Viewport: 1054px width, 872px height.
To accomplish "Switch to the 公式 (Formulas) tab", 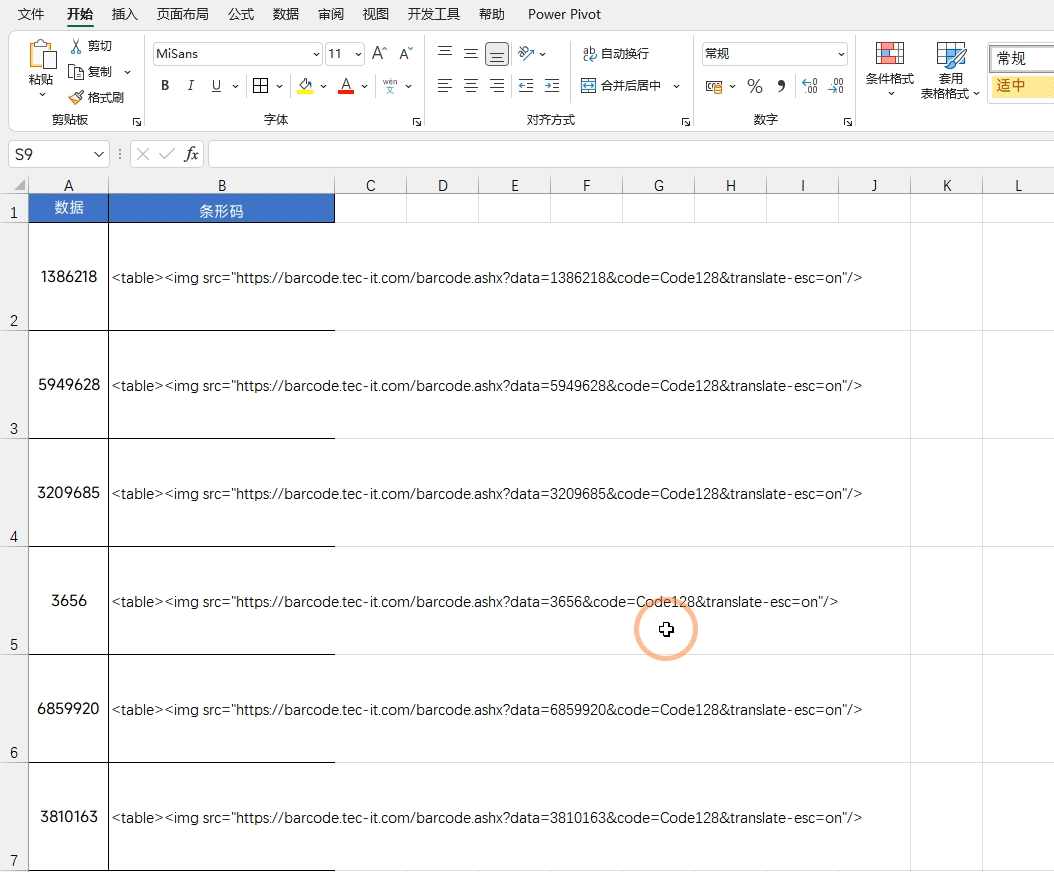I will pyautogui.click(x=241, y=14).
